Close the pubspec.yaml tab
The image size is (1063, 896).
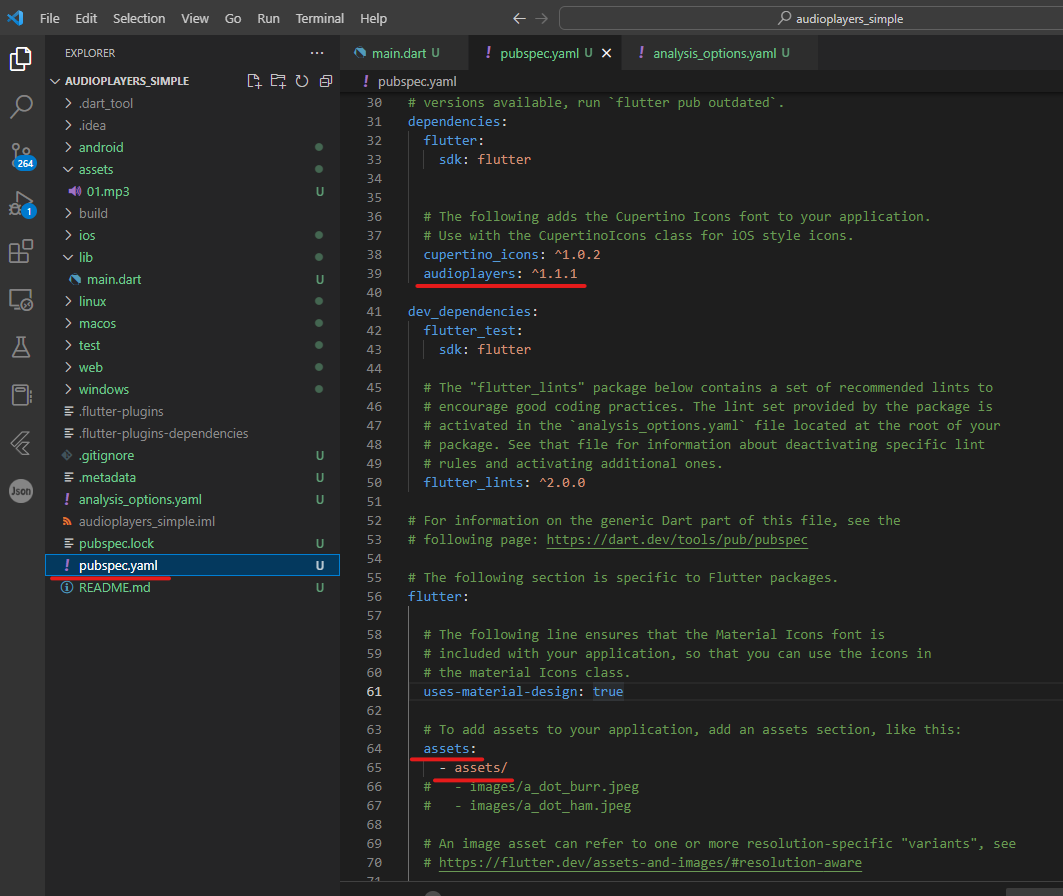pos(607,53)
